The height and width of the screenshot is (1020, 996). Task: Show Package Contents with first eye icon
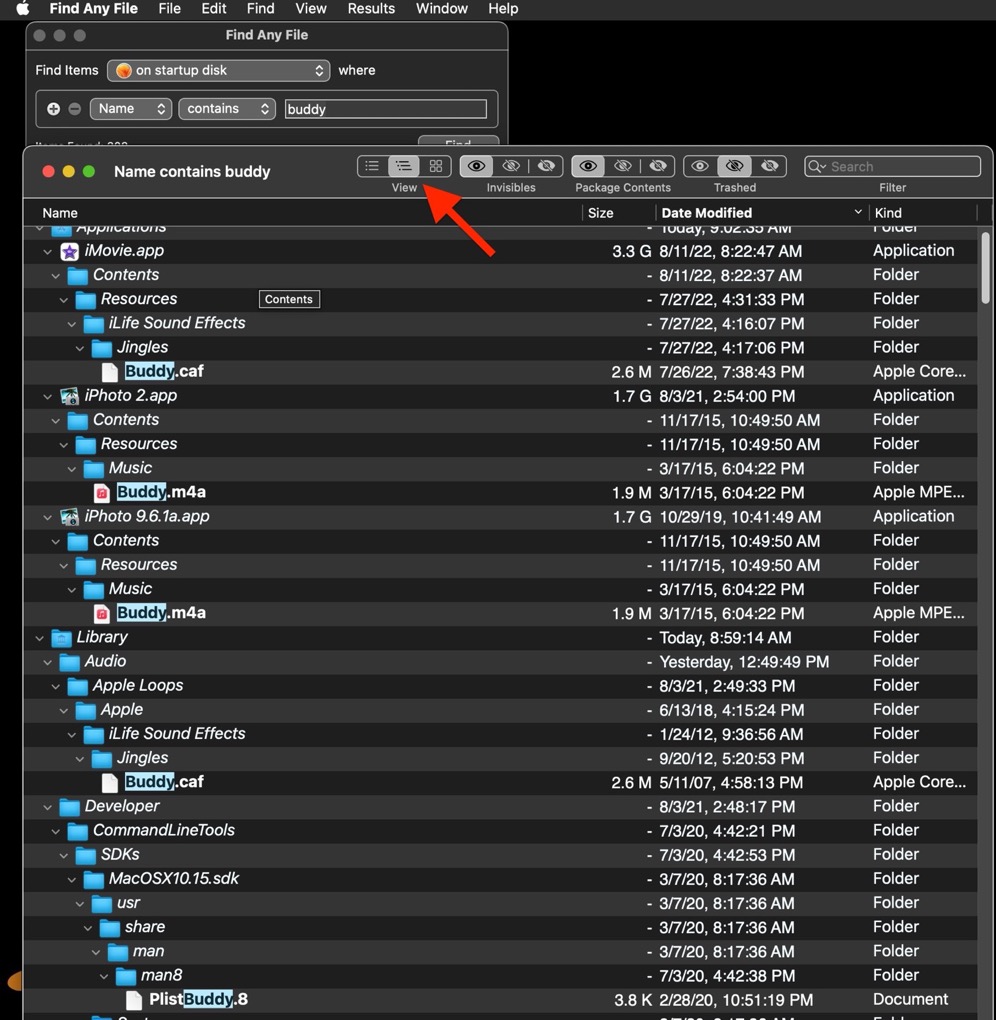[x=588, y=166]
